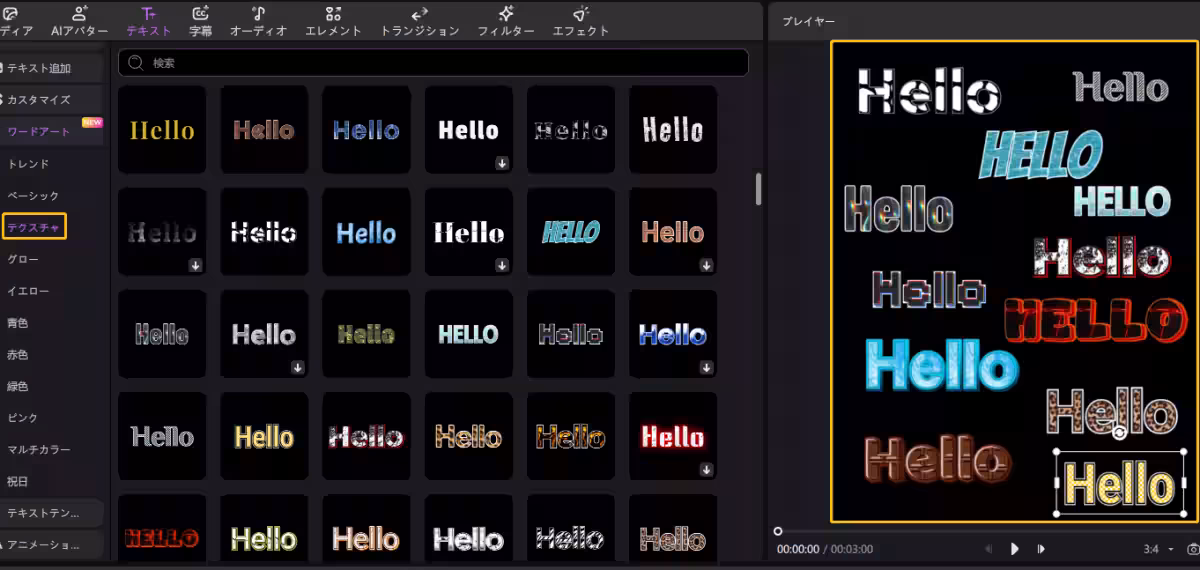The height and width of the screenshot is (570, 1200).
Task: Open the トランジション transitions panel
Action: 420,20
